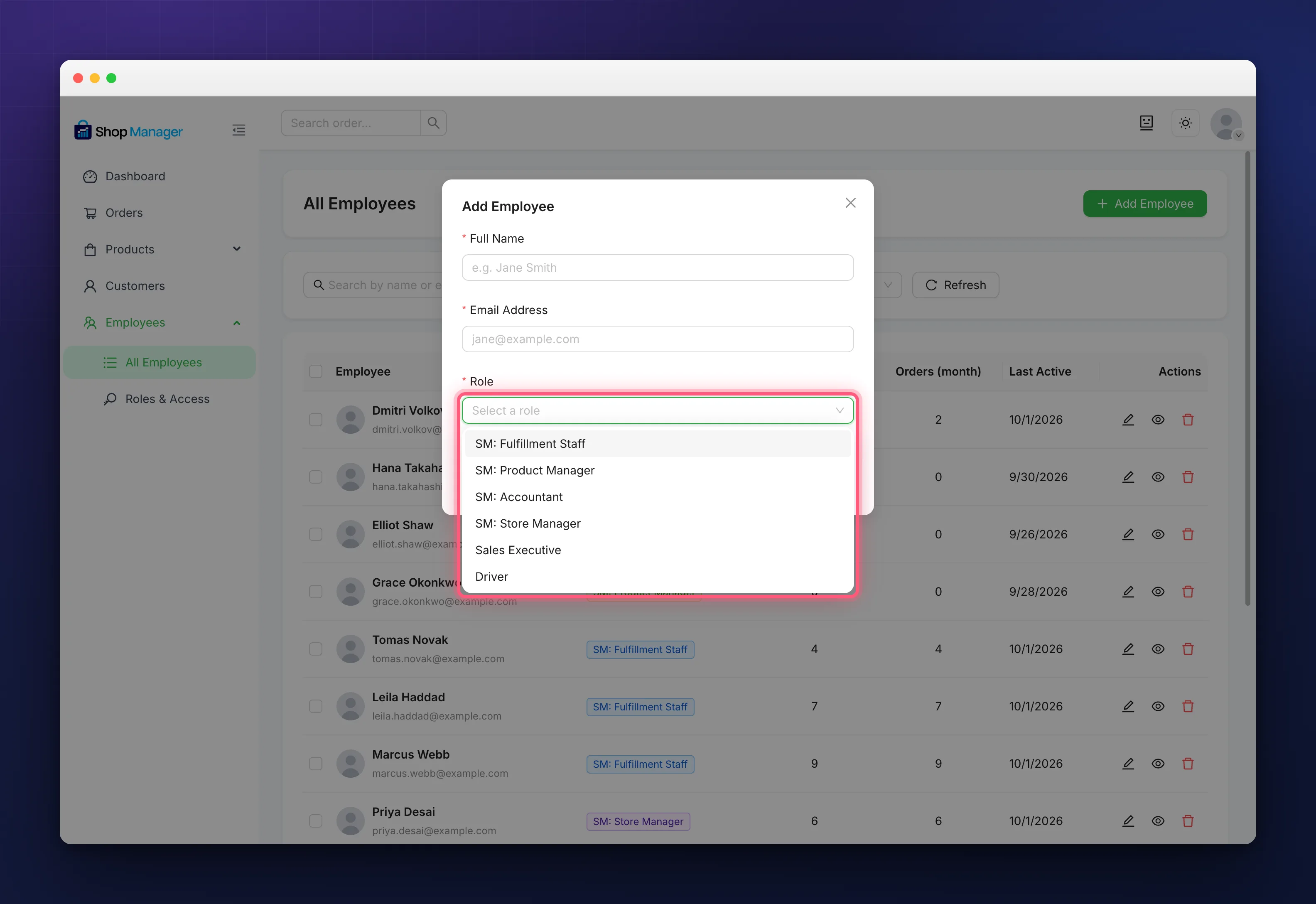The image size is (1316, 904).
Task: Check the Dmitri Volkov row checkbox
Action: tap(315, 420)
